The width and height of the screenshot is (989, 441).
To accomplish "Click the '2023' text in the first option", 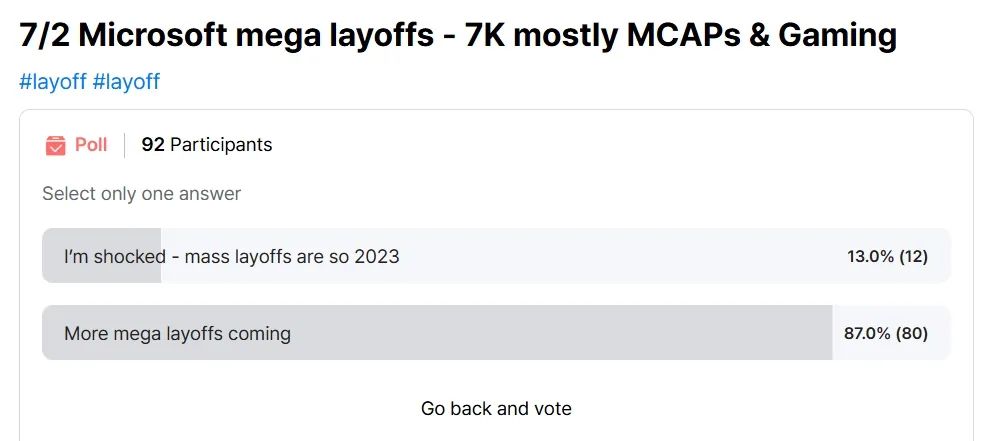I will [x=377, y=256].
